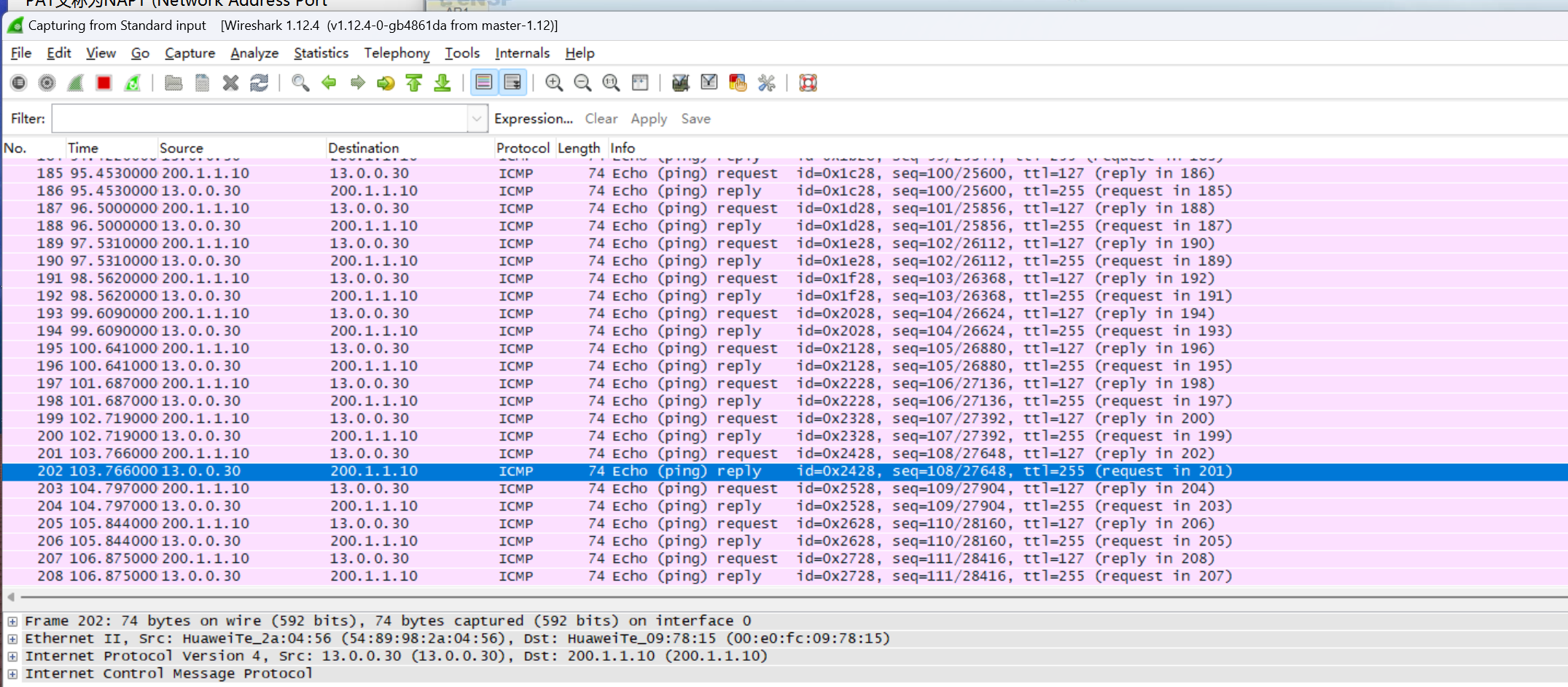Sort by the No. column header

pyautogui.click(x=34, y=148)
